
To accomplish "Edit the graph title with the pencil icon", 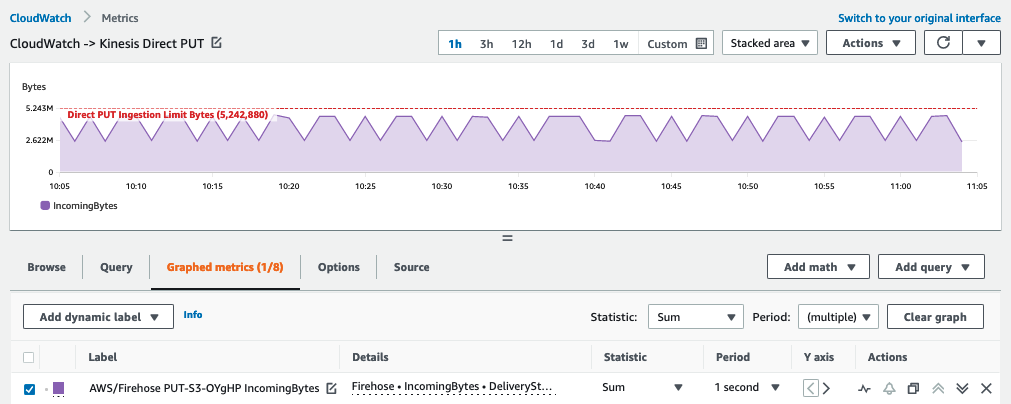I will [217, 44].
